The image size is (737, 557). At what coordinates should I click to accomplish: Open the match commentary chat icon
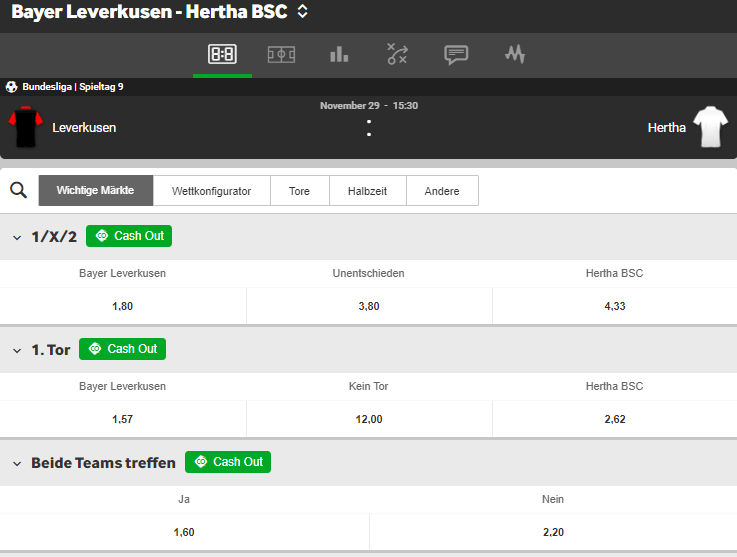point(456,55)
